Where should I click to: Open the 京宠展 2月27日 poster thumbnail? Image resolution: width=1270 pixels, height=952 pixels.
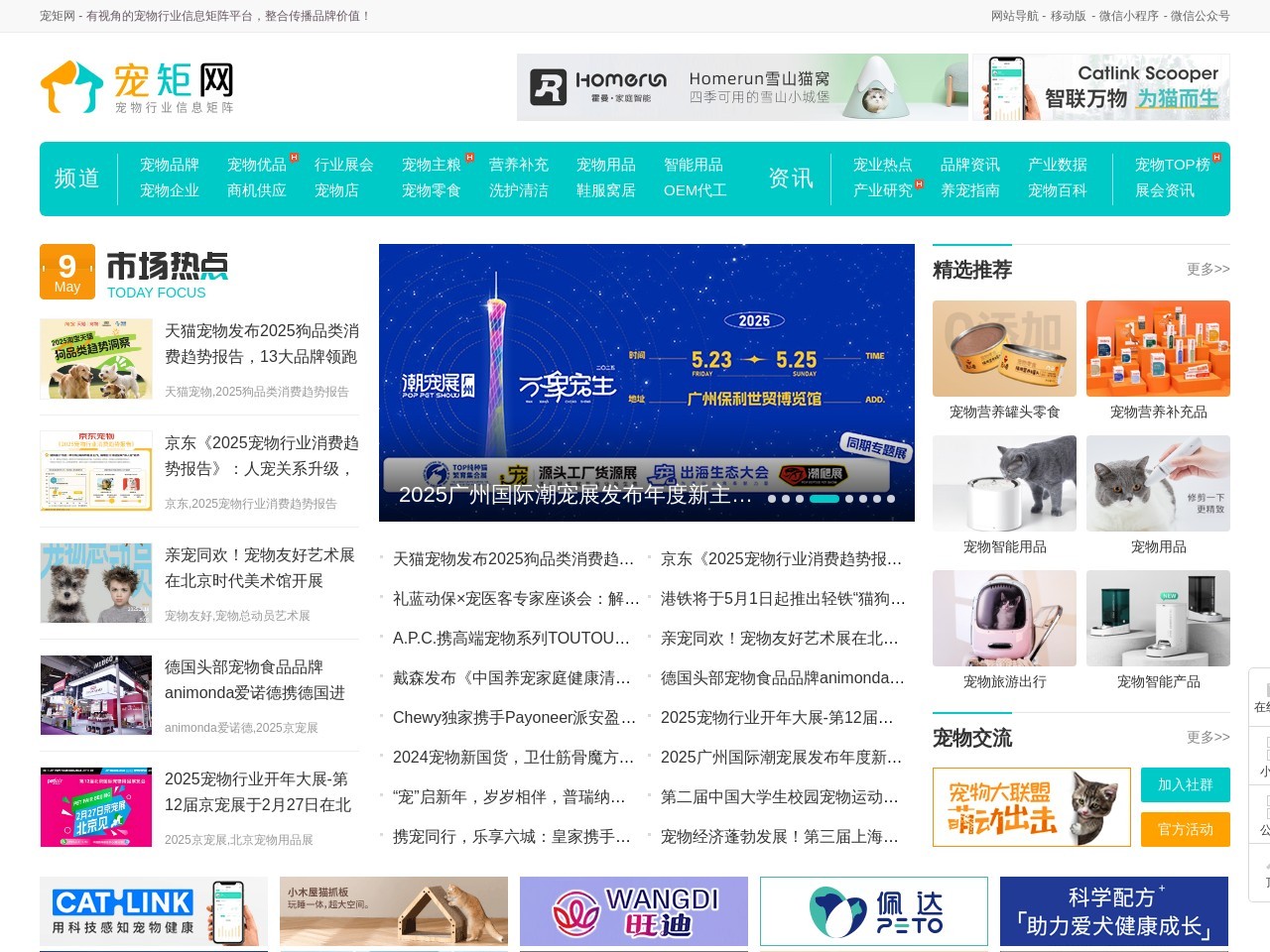tap(96, 807)
